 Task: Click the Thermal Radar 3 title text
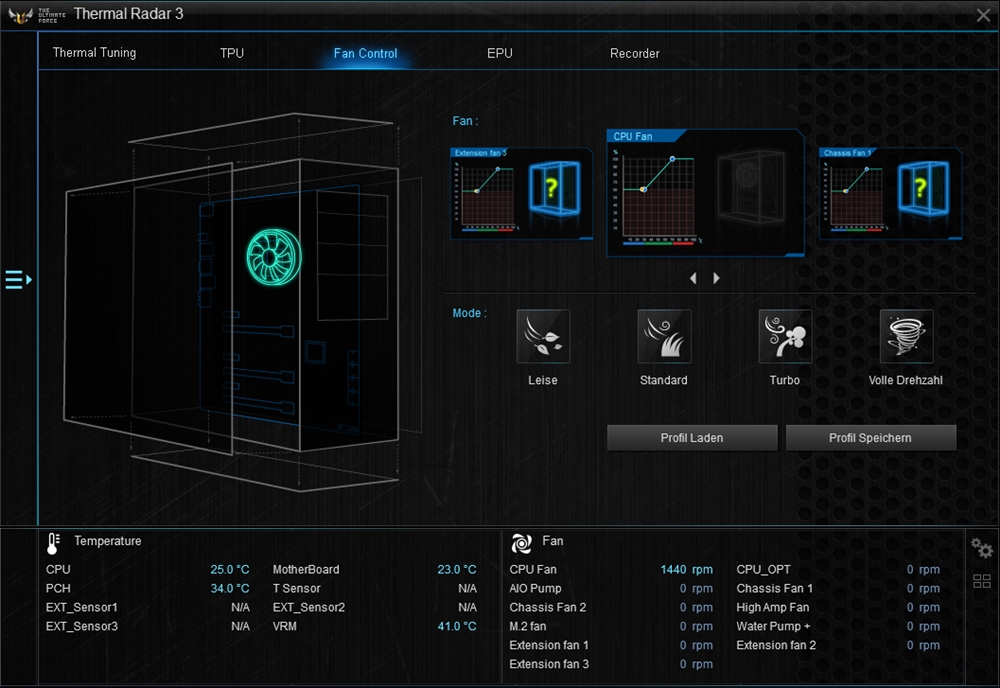click(x=128, y=14)
